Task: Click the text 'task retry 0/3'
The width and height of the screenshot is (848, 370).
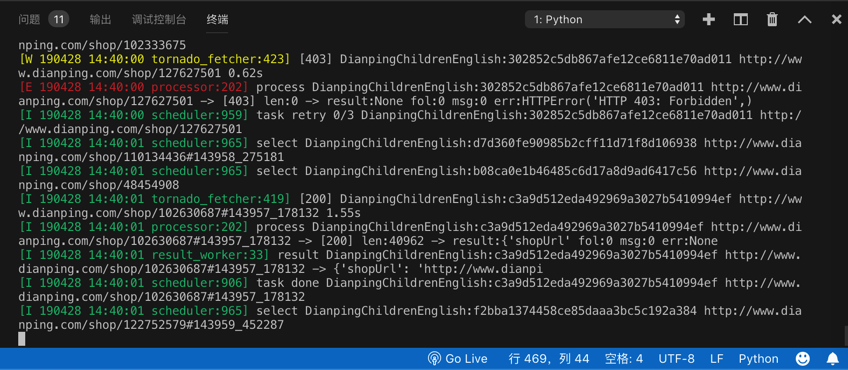Action: point(305,115)
